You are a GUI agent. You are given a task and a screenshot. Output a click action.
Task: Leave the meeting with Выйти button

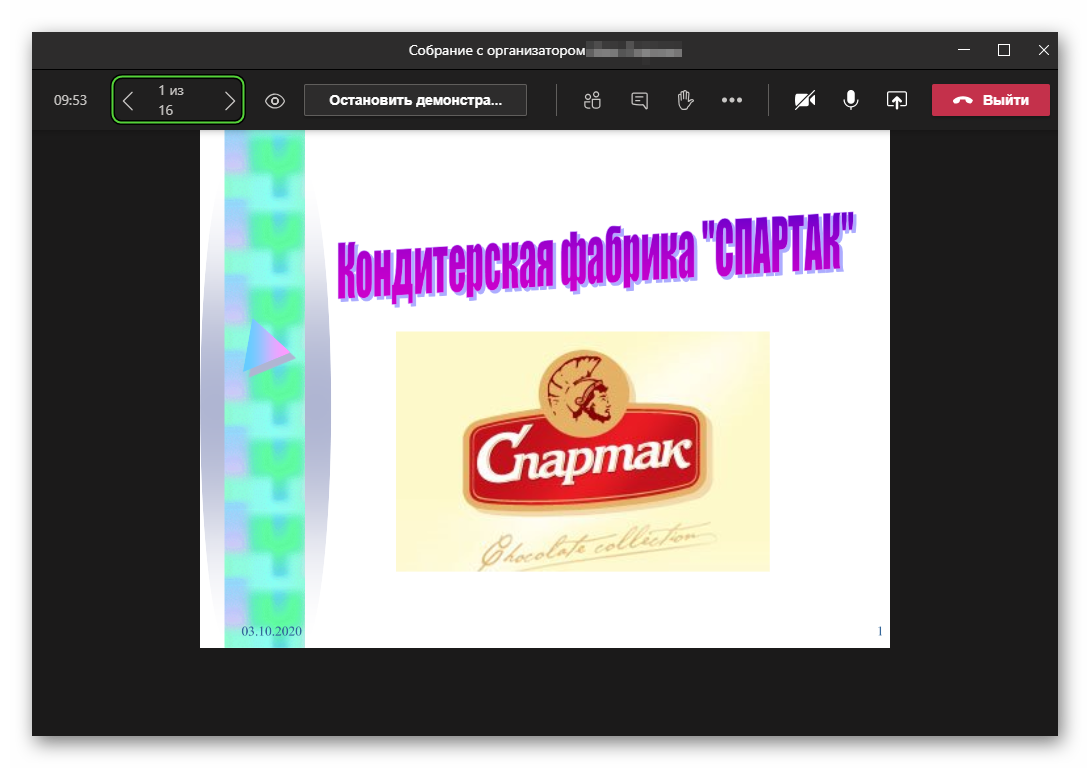click(991, 100)
